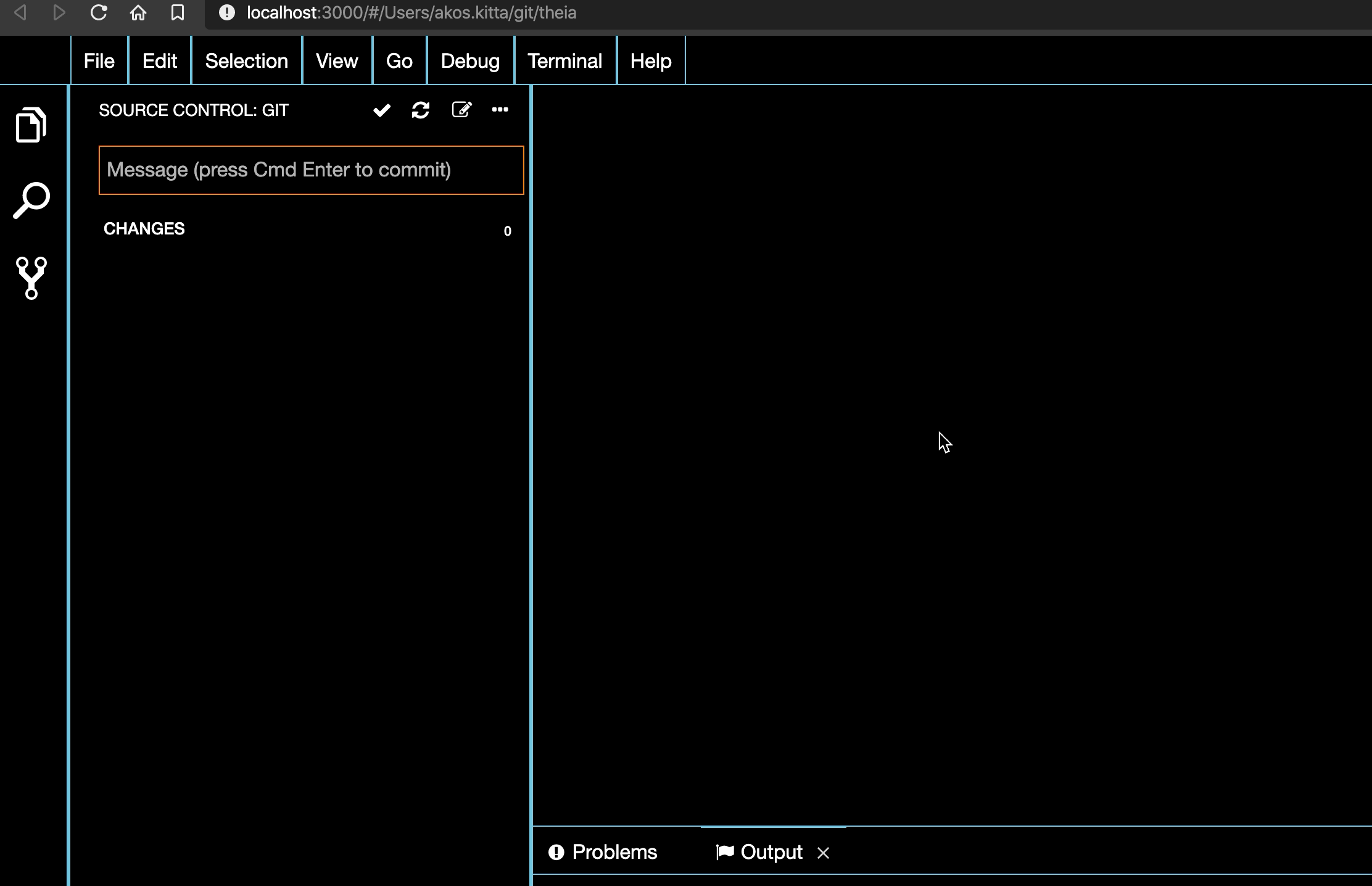Screen dimensions: 1372x886
Task: Open the Selection menu
Action: click(x=246, y=60)
